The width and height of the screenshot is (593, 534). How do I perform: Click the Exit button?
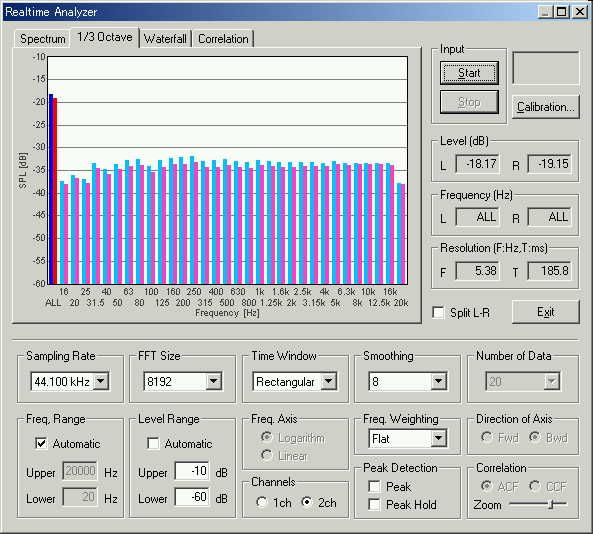click(545, 312)
